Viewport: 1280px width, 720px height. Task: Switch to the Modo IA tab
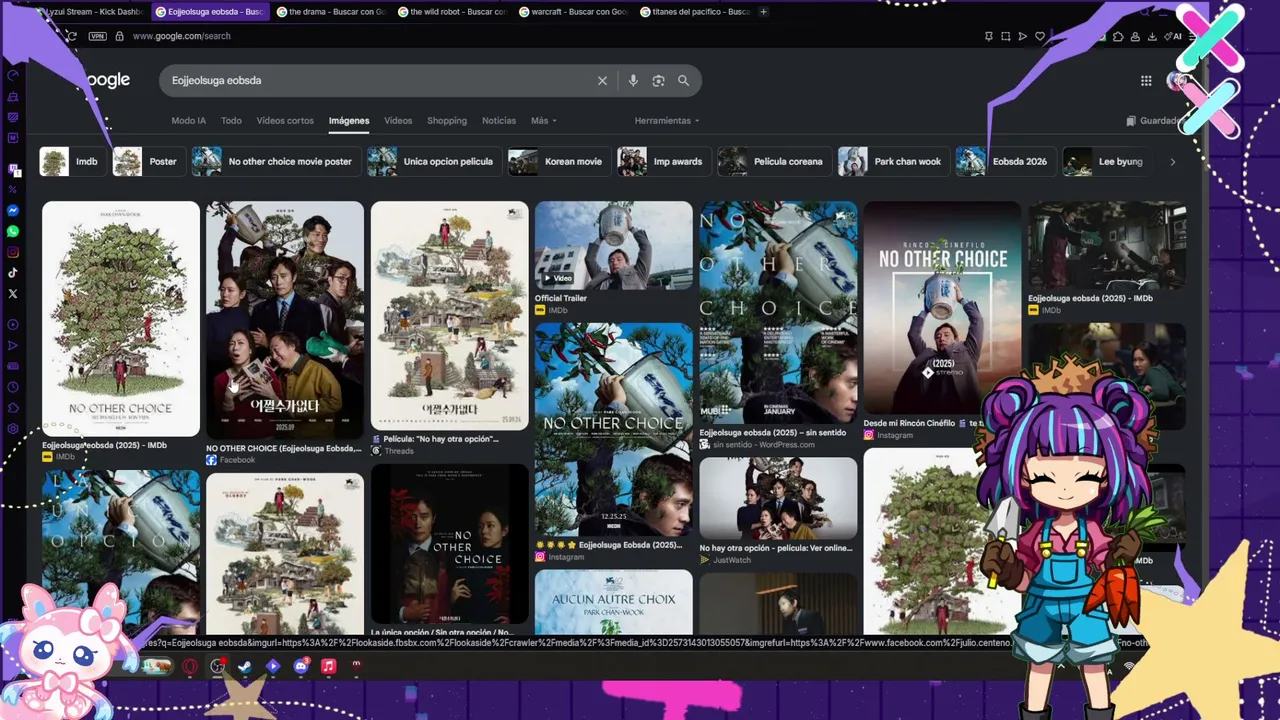tap(188, 121)
